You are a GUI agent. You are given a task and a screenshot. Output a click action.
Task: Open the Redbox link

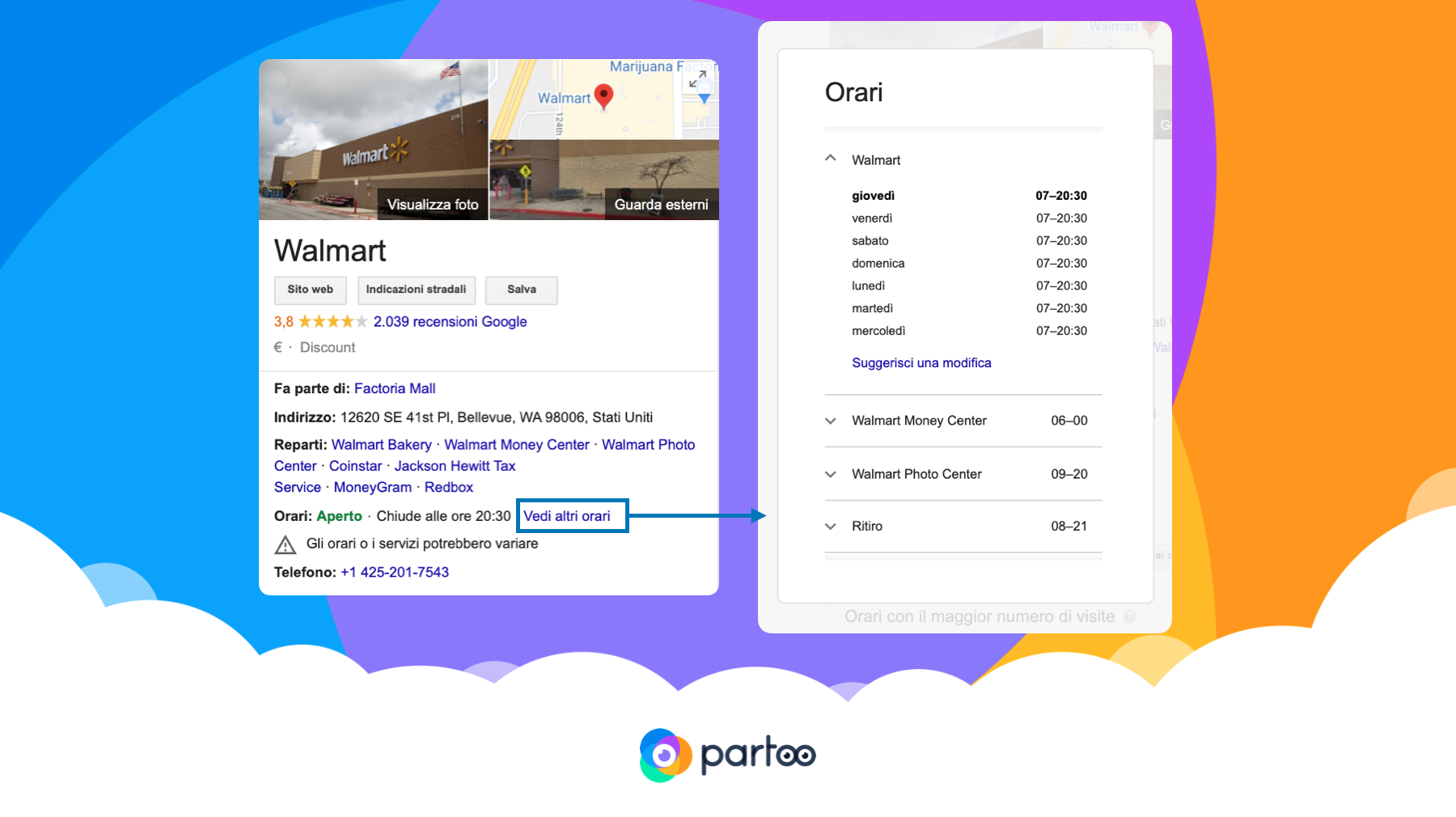coord(449,488)
